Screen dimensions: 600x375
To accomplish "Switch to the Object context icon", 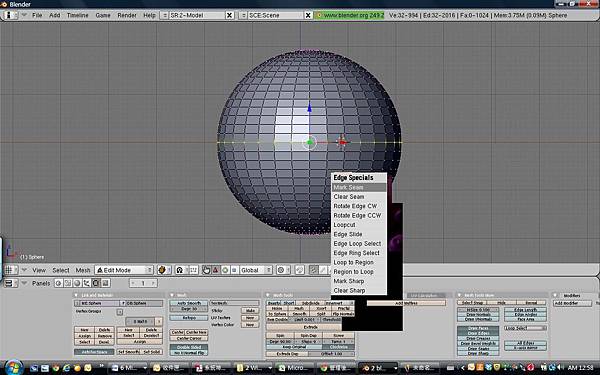I will (86, 283).
